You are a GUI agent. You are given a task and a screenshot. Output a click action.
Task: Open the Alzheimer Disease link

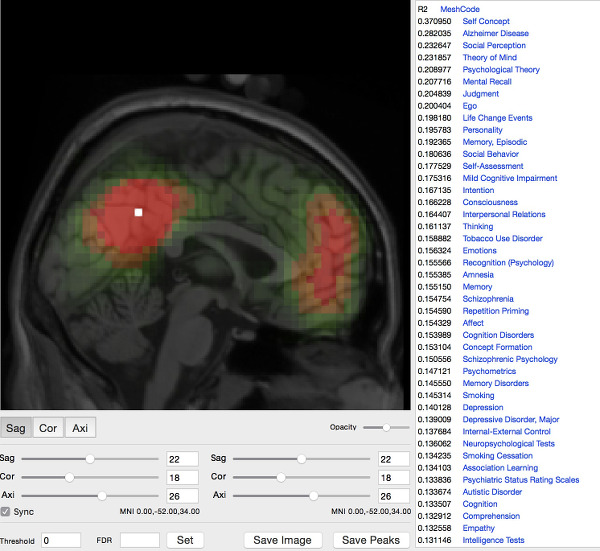[x=495, y=33]
